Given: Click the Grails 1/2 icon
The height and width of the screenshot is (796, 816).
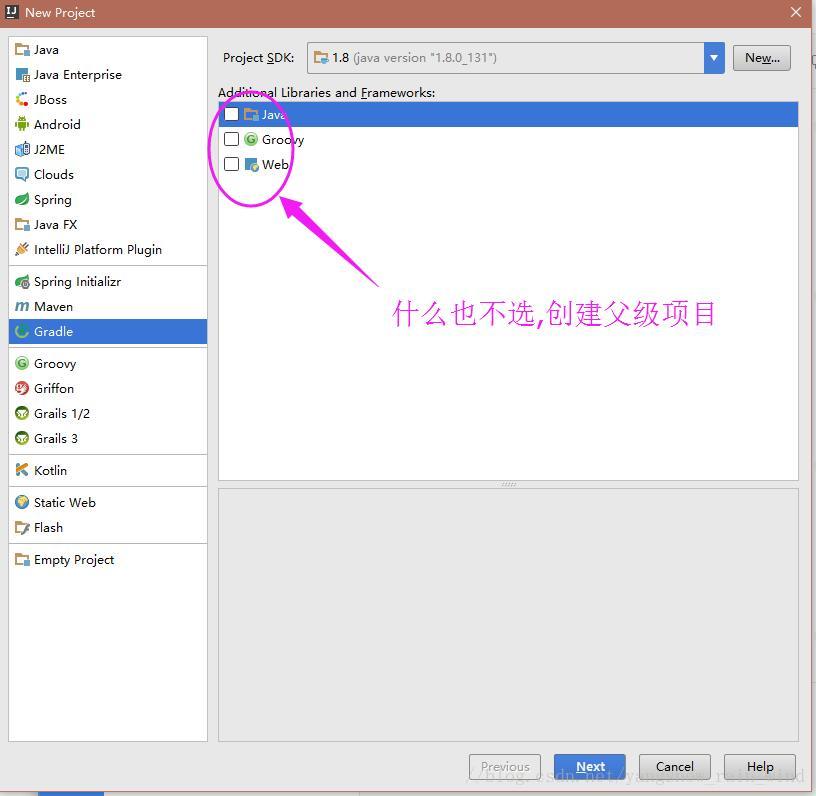Looking at the screenshot, I should tap(22, 413).
